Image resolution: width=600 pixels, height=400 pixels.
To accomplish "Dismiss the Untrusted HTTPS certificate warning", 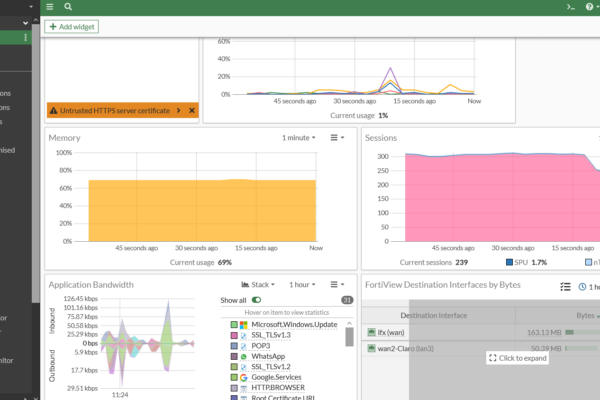I will (x=192, y=111).
